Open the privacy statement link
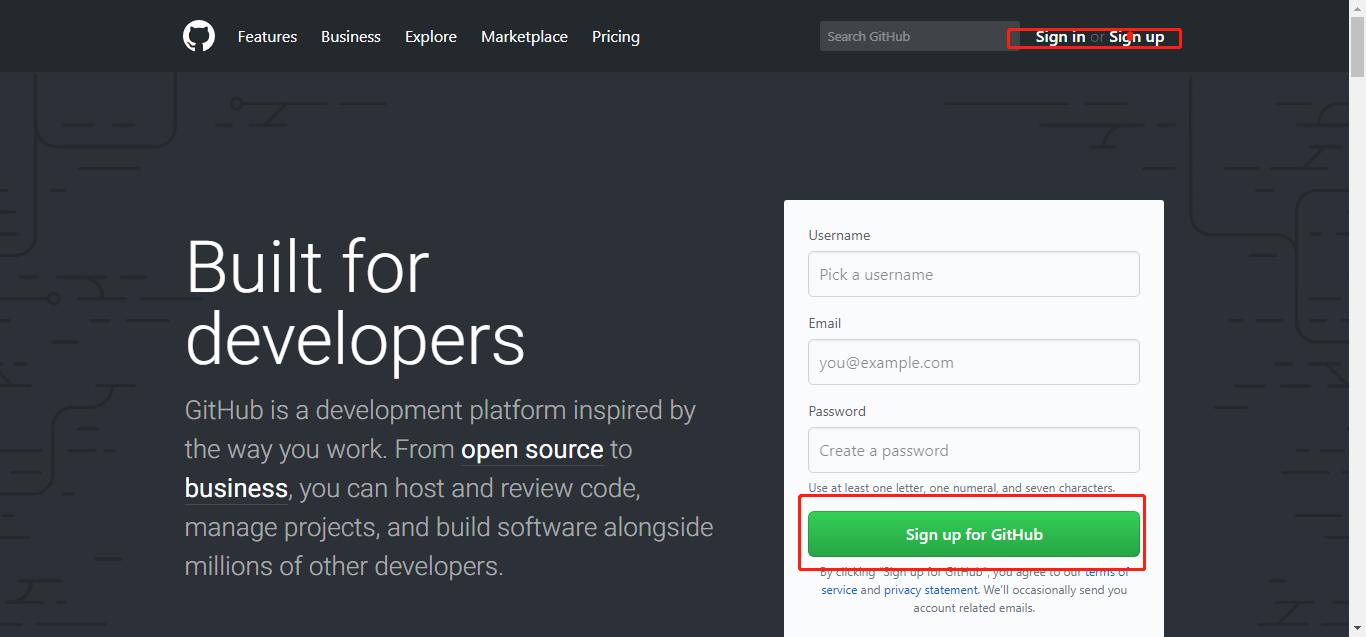 [930, 590]
